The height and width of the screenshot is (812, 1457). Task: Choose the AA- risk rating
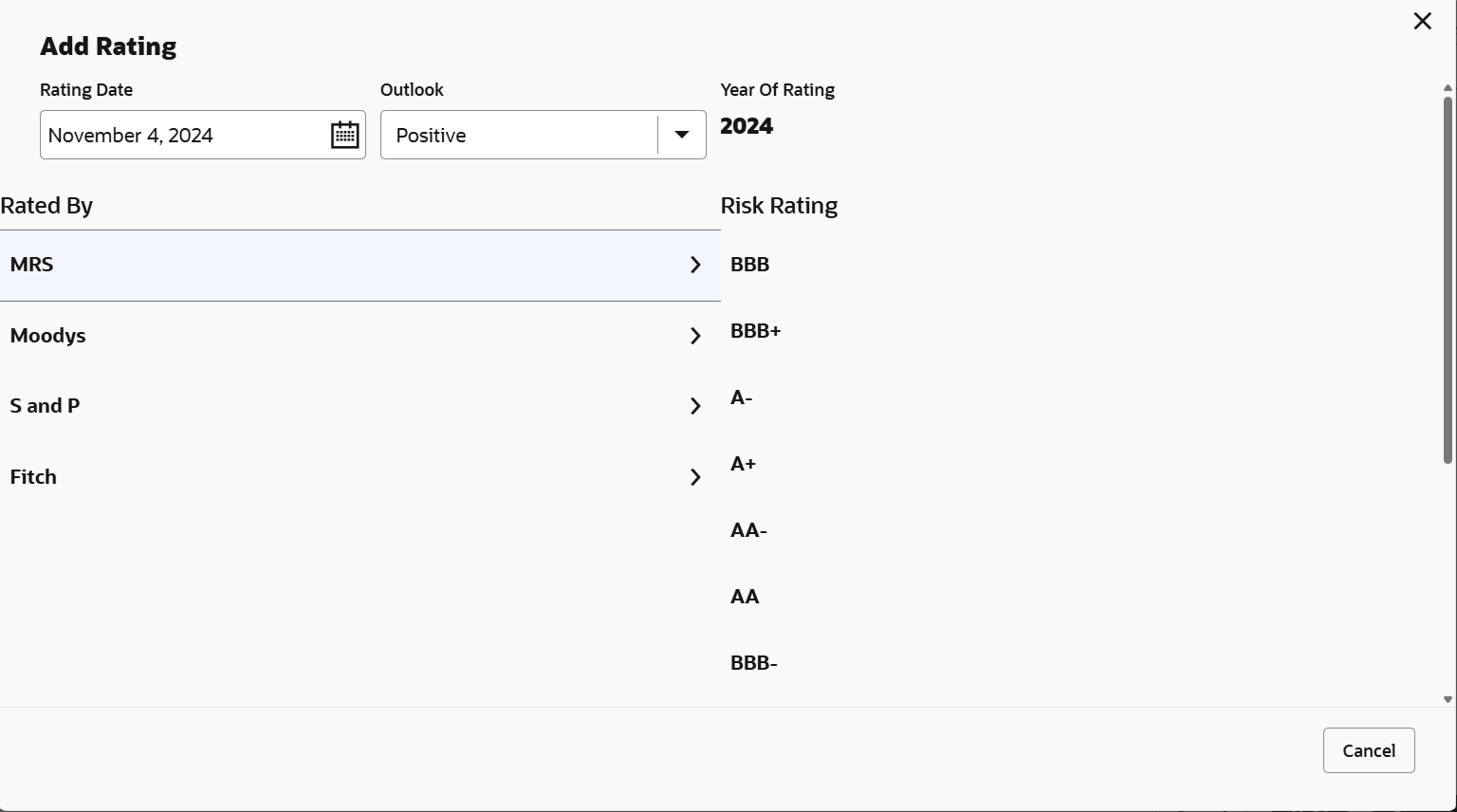(748, 530)
